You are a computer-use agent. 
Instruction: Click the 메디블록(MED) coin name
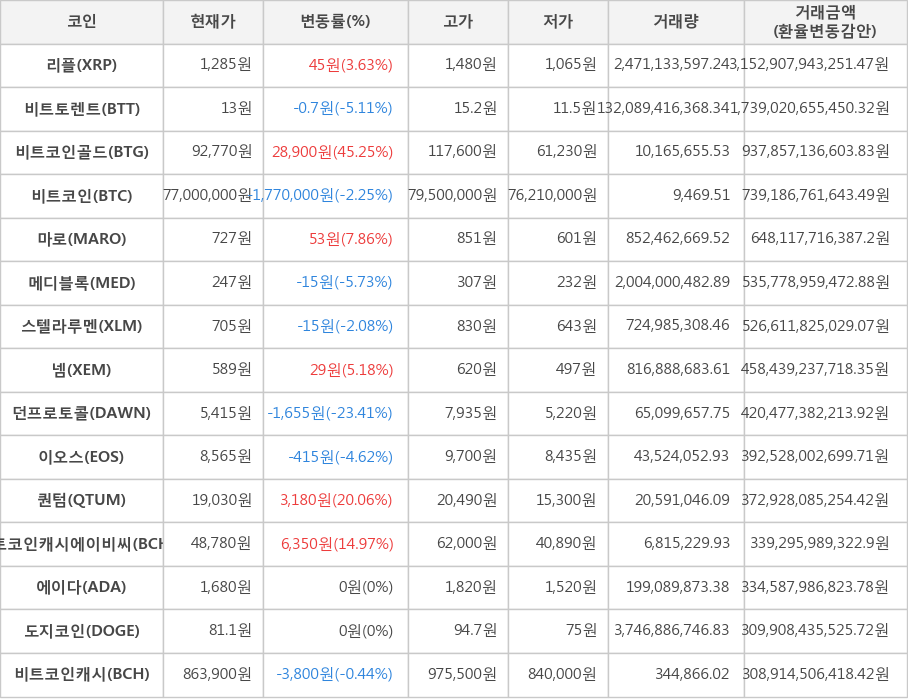click(x=82, y=282)
